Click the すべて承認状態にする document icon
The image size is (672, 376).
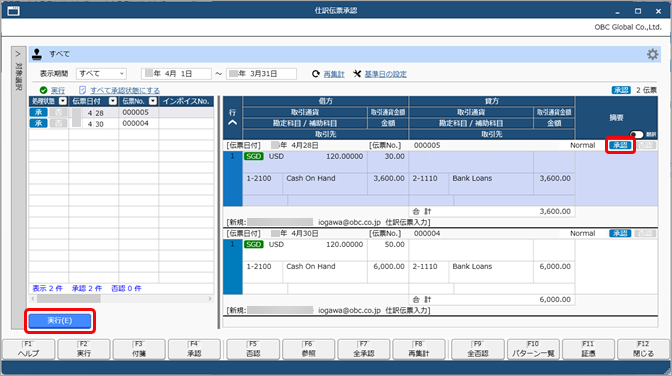[x=82, y=90]
